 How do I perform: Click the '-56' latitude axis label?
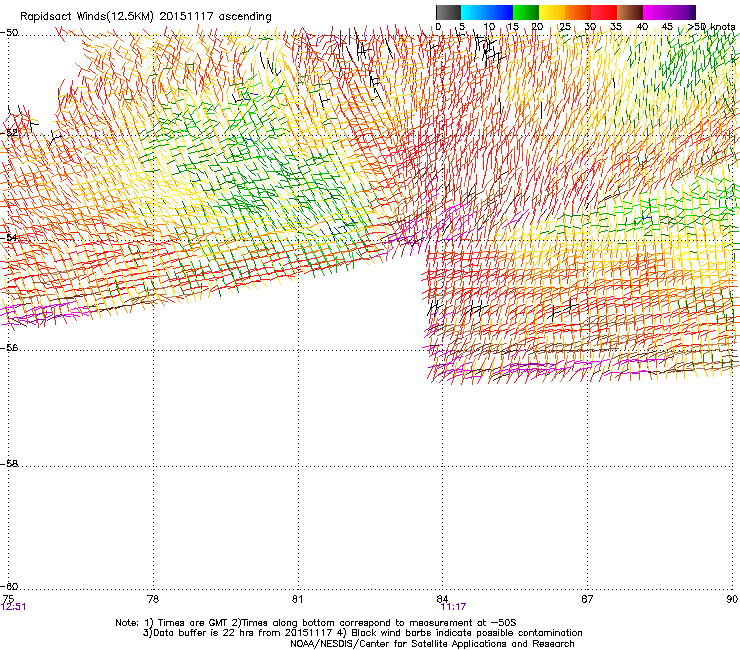(x=9, y=348)
